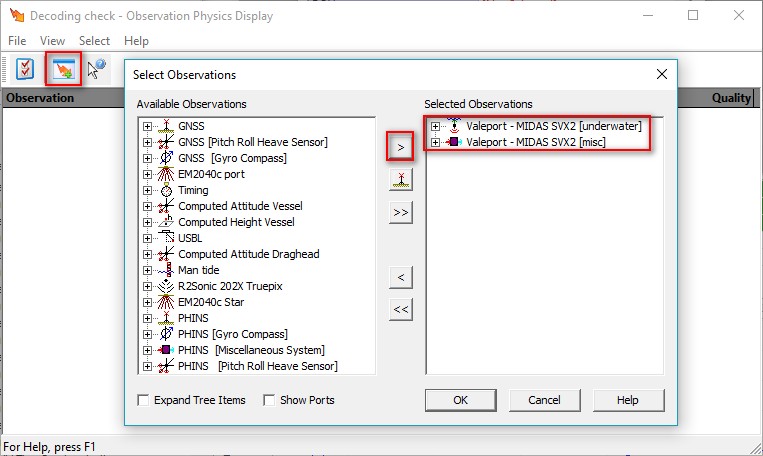
Task: Click the Cancel button
Action: point(545,400)
